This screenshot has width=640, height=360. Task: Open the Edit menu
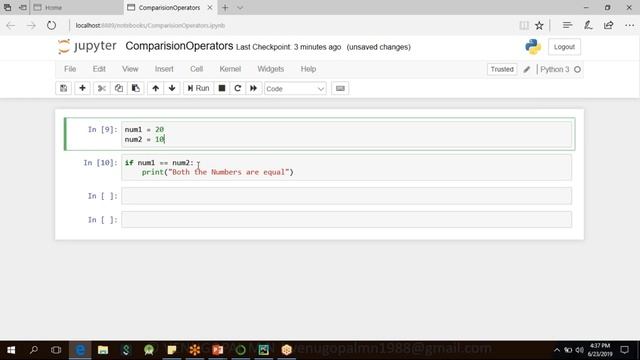[x=99, y=69]
